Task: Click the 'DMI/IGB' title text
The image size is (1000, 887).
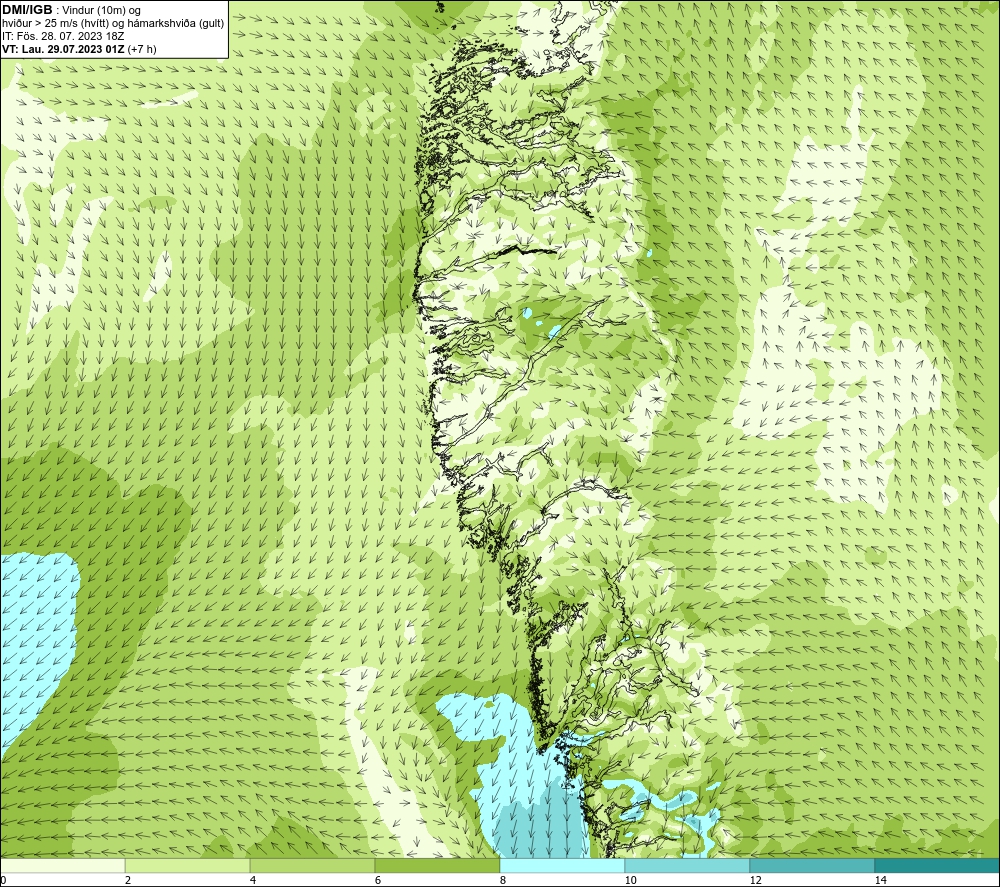Action: coord(27,10)
